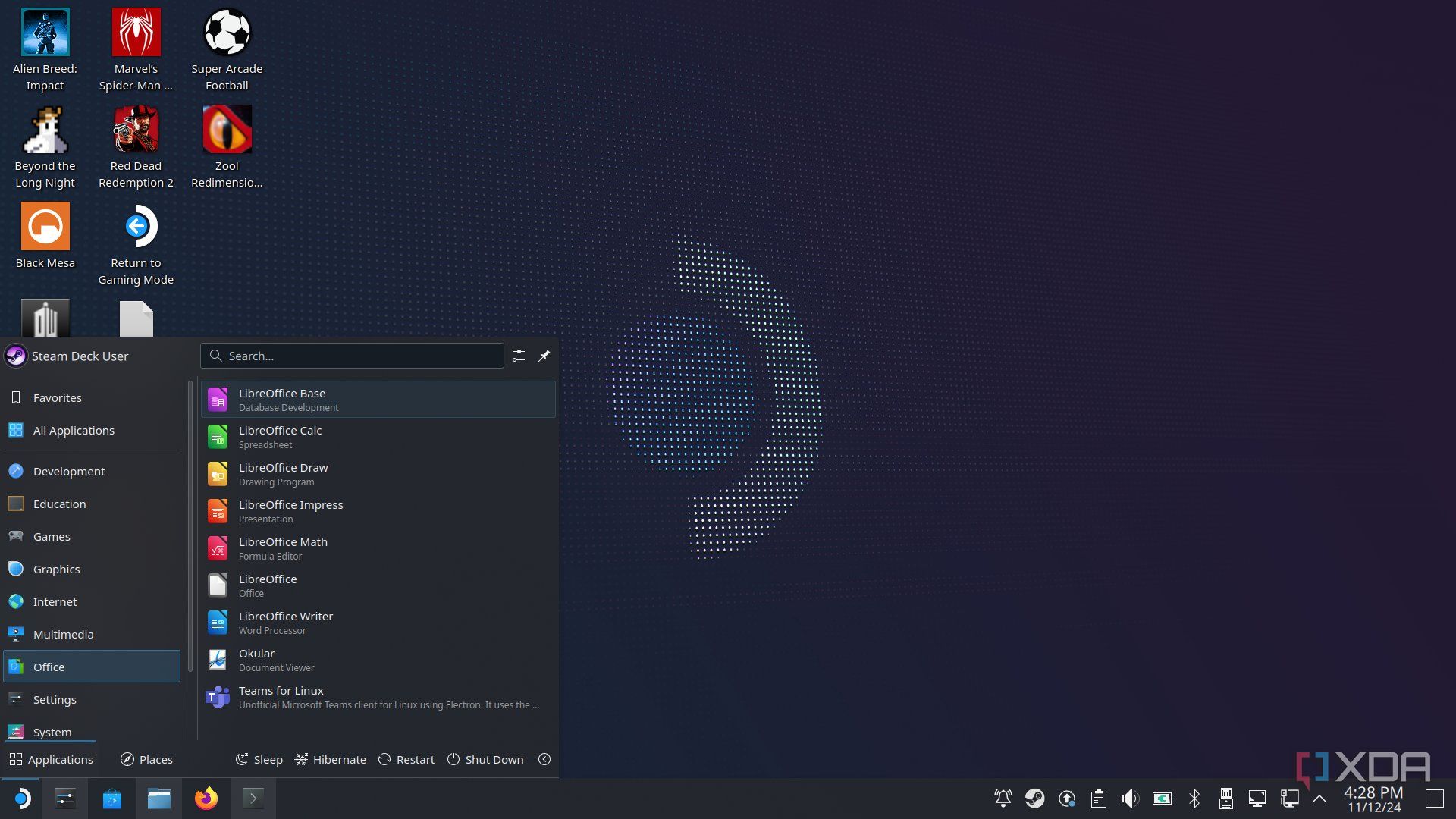Open LibreOffice Math formula editor
Viewport: 1456px width, 819px height.
click(x=378, y=548)
